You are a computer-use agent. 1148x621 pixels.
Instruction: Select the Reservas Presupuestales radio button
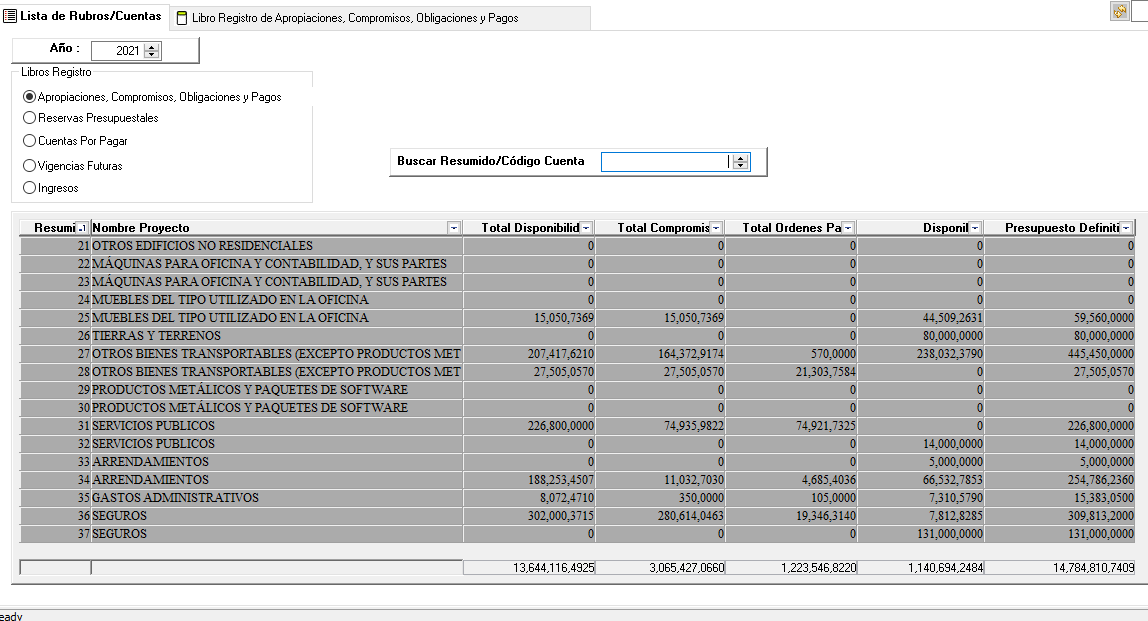coord(29,118)
